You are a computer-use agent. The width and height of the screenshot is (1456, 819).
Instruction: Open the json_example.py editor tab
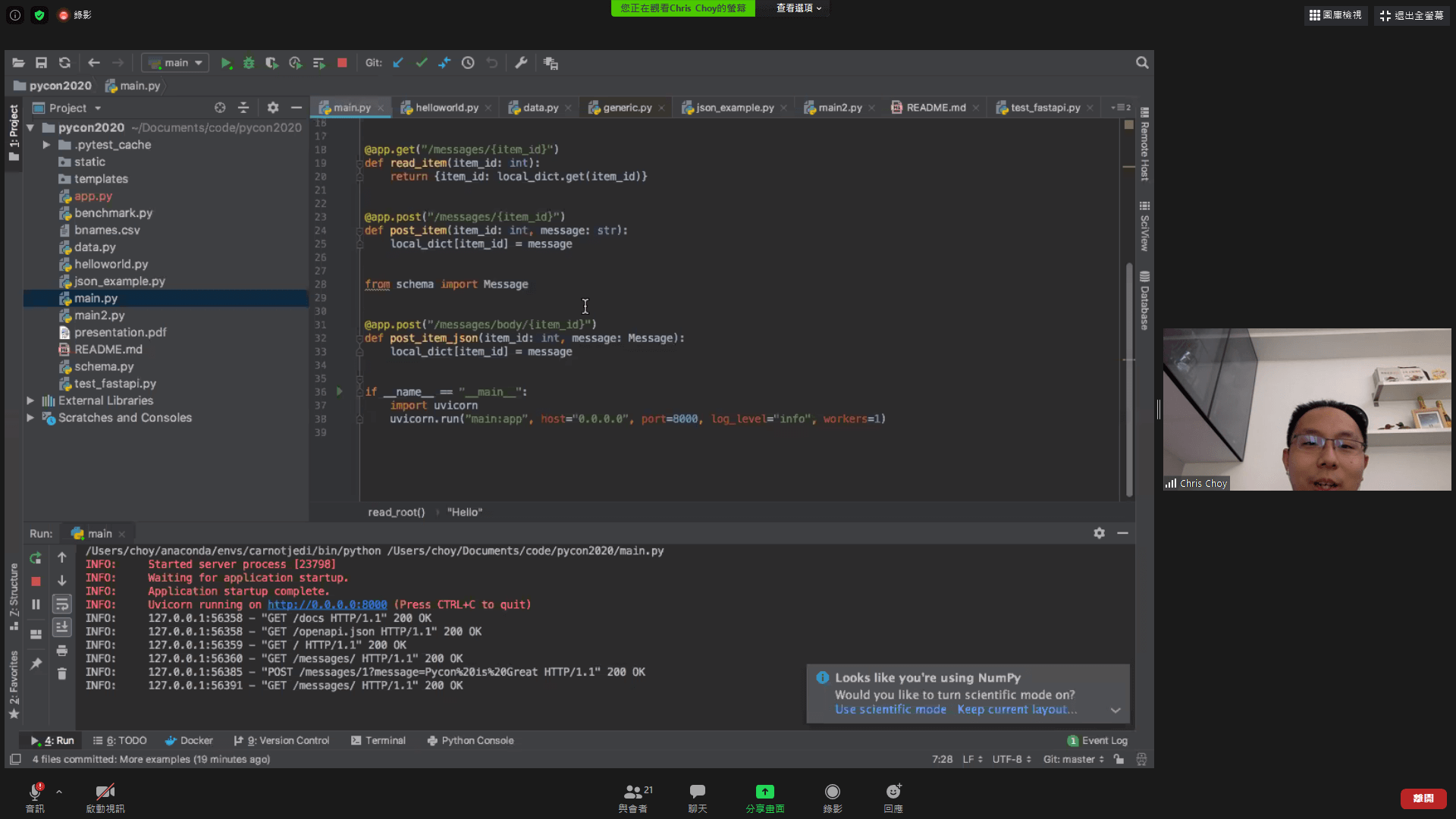tap(735, 108)
